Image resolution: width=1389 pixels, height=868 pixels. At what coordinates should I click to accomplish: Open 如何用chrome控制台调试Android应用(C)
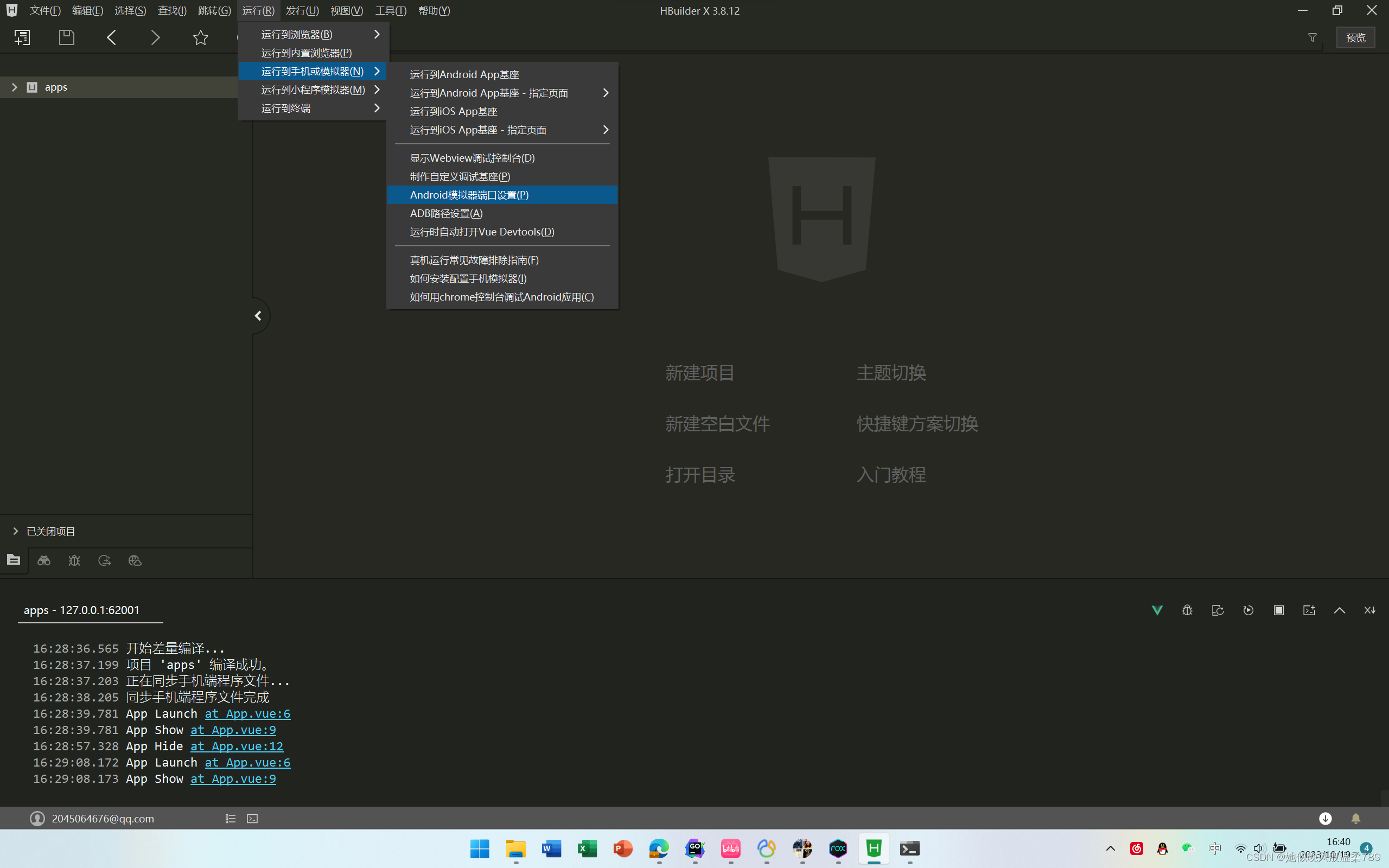(502, 297)
